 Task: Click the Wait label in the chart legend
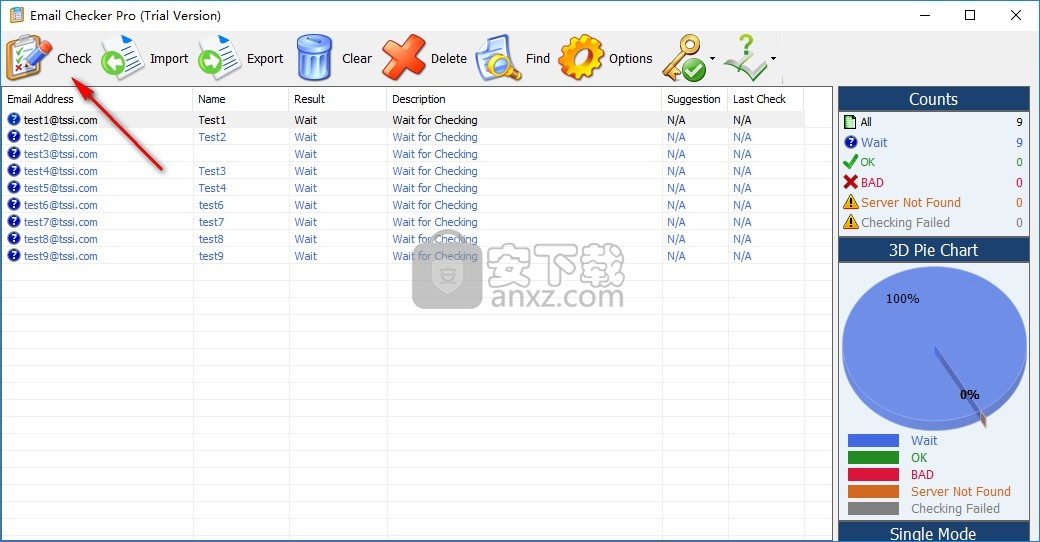(x=924, y=440)
